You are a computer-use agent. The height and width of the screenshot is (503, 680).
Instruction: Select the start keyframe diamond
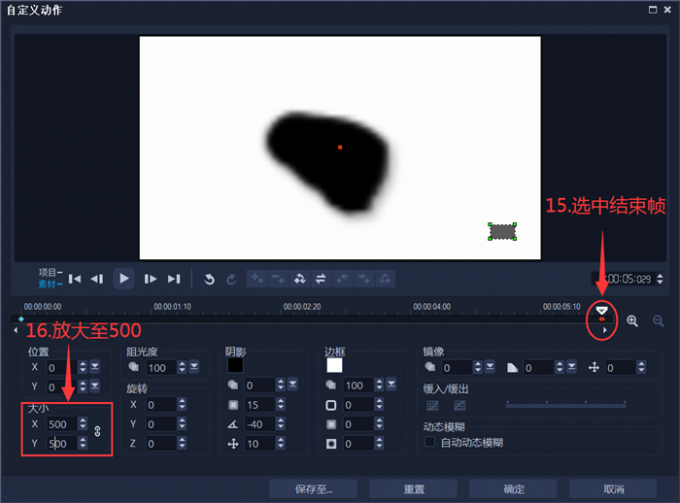click(21, 319)
